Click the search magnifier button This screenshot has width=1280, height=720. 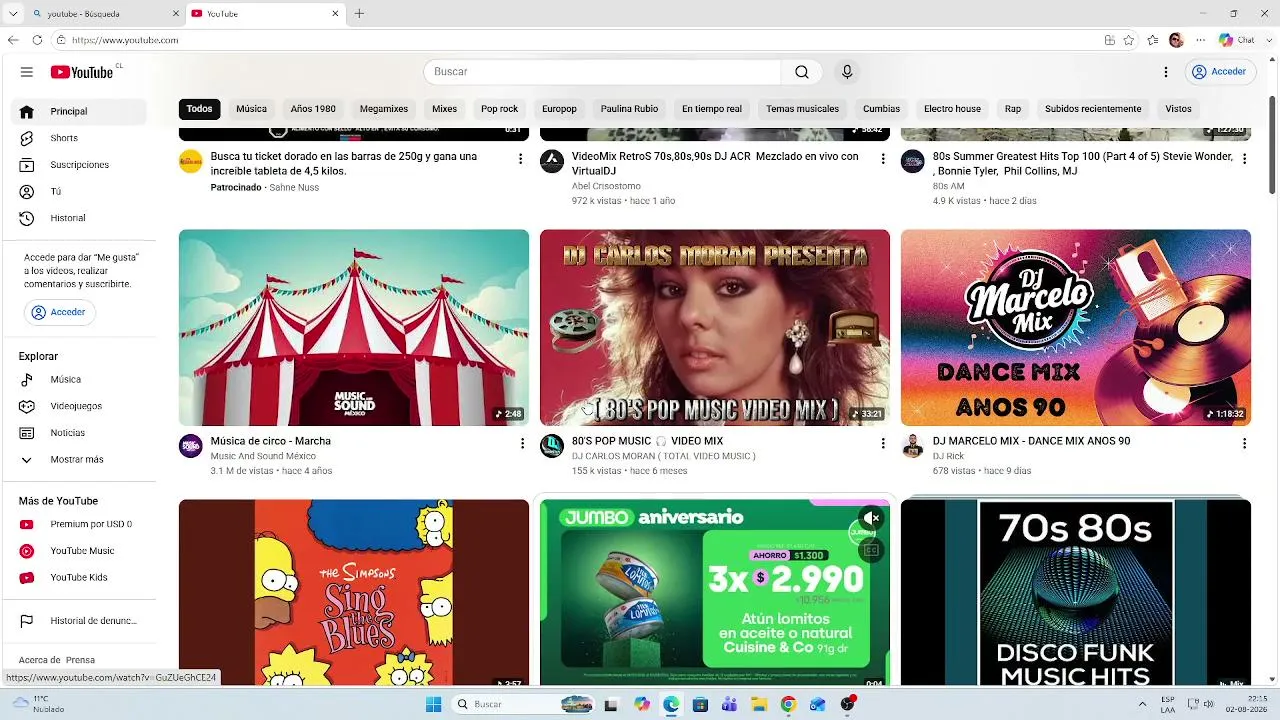pos(802,72)
